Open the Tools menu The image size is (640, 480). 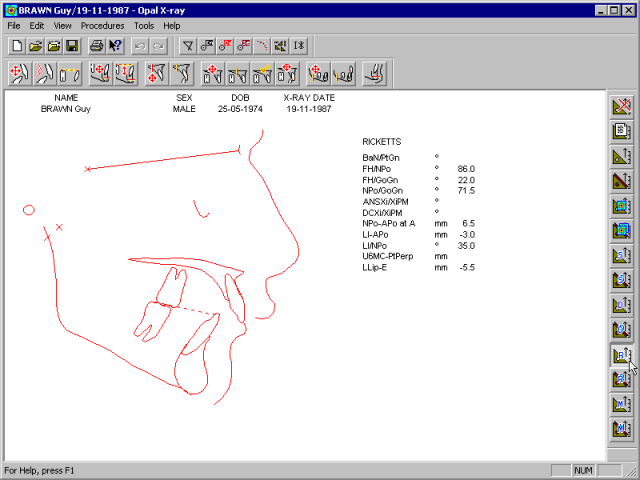point(144,26)
